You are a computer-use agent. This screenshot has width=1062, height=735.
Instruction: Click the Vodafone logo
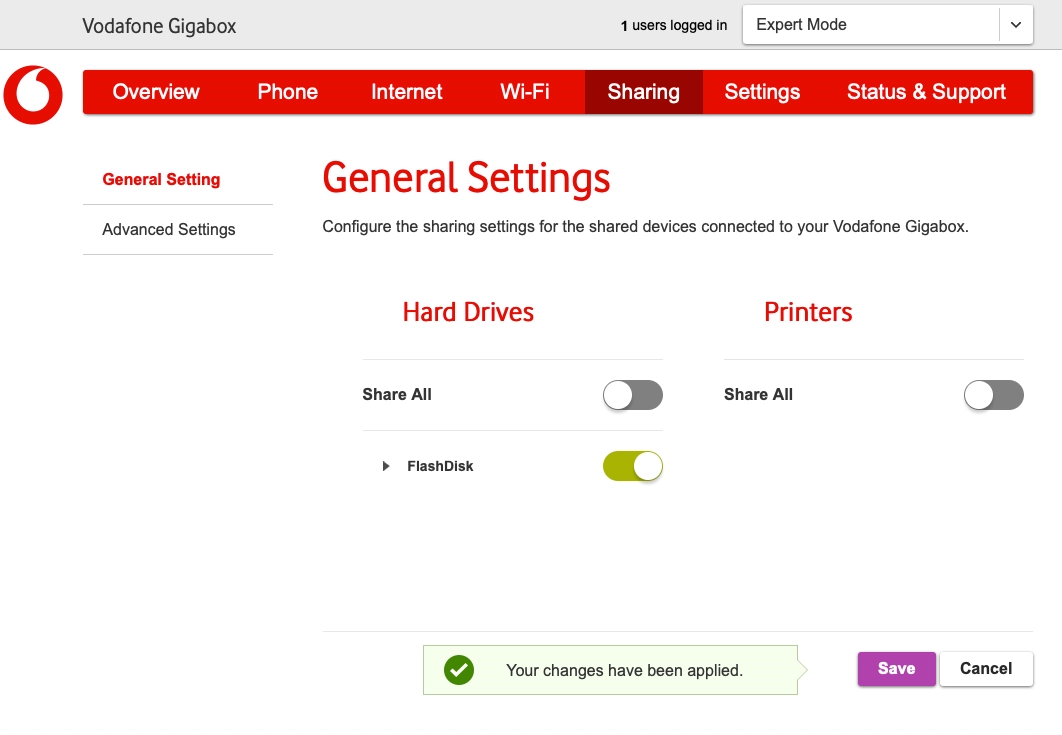(x=33, y=95)
